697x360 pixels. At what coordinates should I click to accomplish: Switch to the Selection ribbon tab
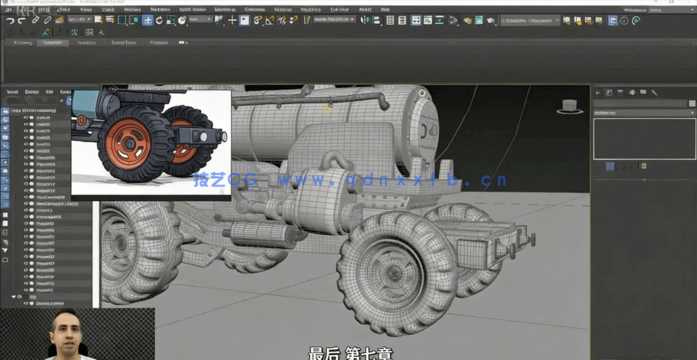87,43
